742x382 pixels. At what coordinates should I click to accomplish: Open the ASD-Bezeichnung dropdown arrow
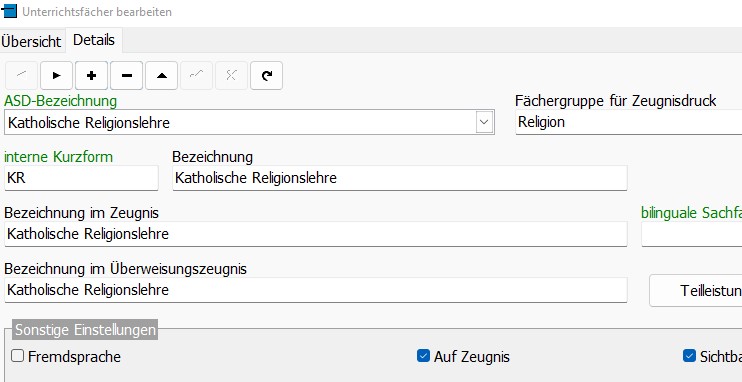click(x=483, y=123)
